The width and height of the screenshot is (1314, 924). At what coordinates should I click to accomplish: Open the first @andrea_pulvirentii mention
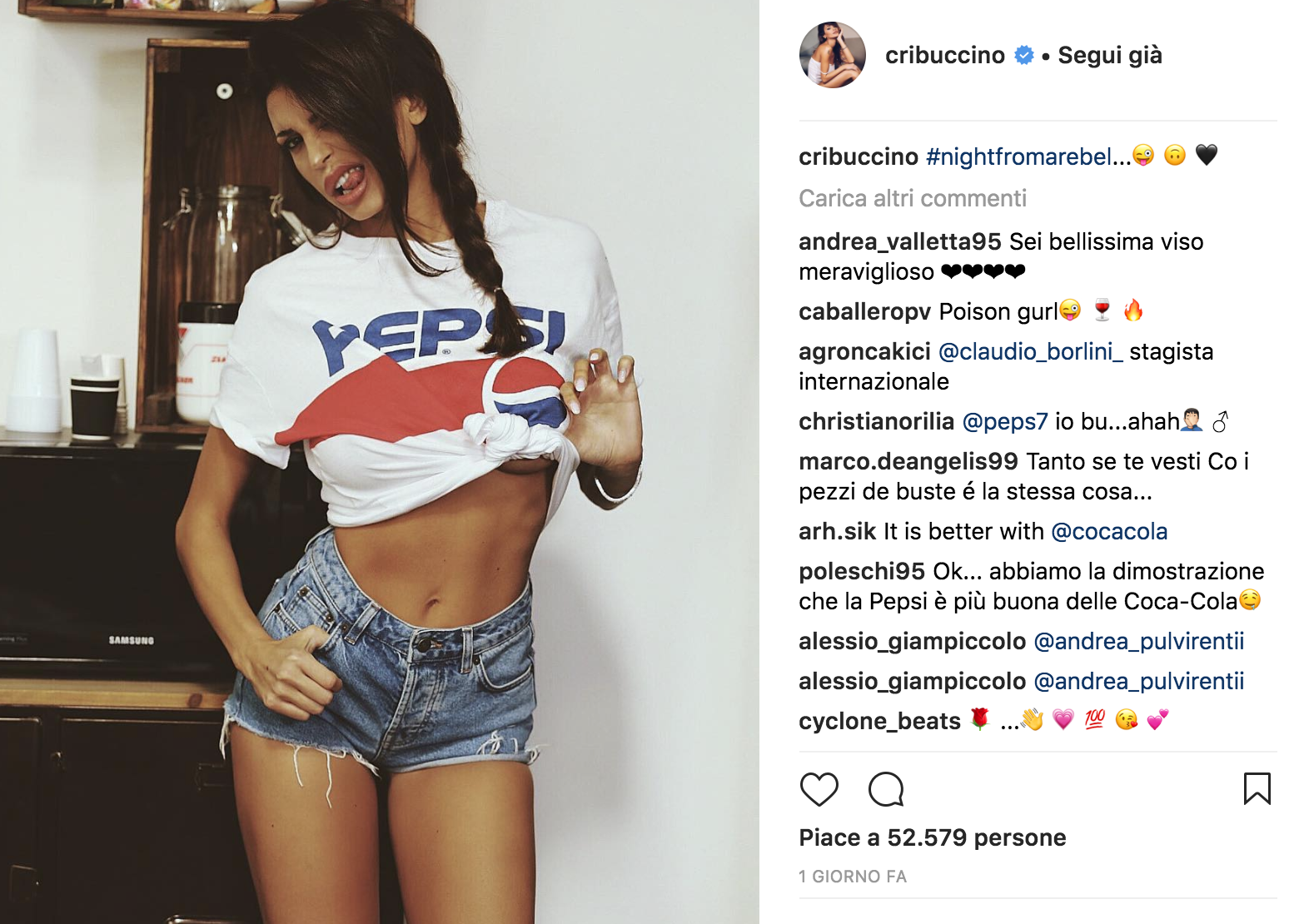click(x=1138, y=641)
